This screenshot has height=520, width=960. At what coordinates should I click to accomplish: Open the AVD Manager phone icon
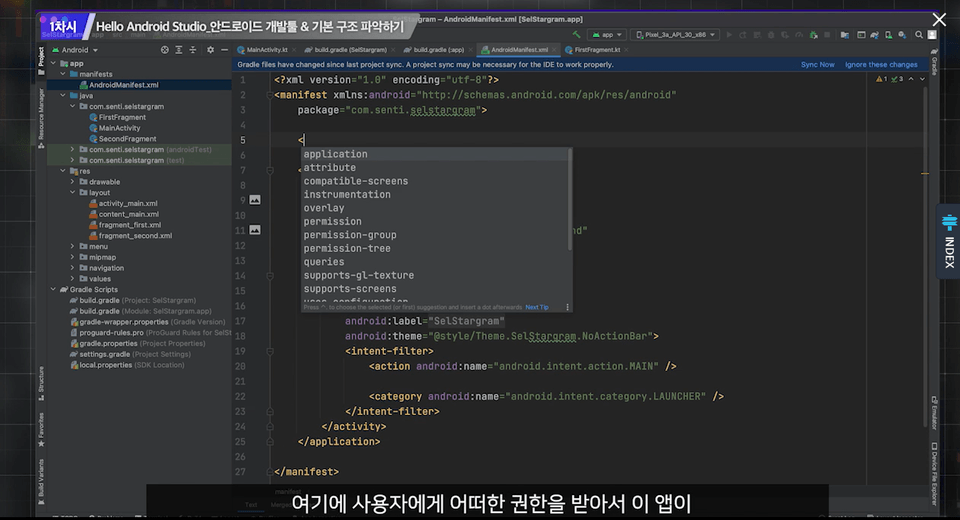pos(888,35)
